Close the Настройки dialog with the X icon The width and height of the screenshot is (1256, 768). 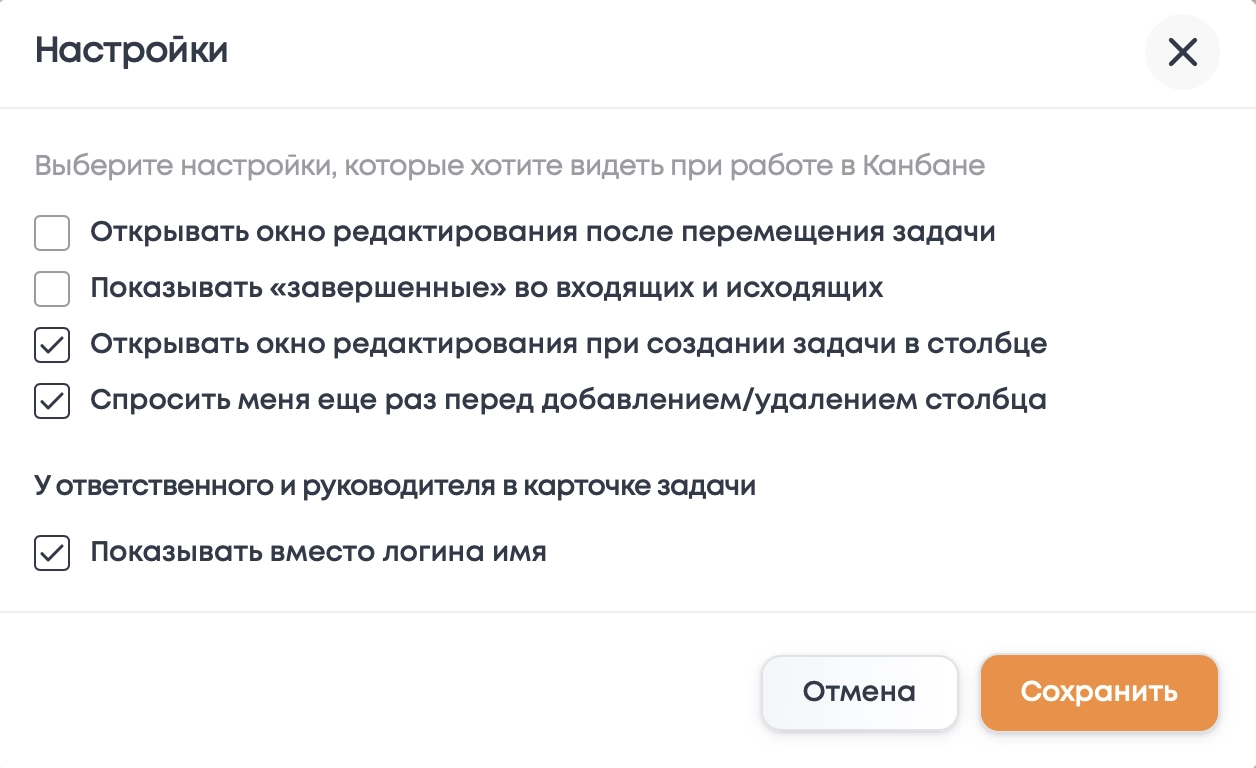coord(1182,52)
